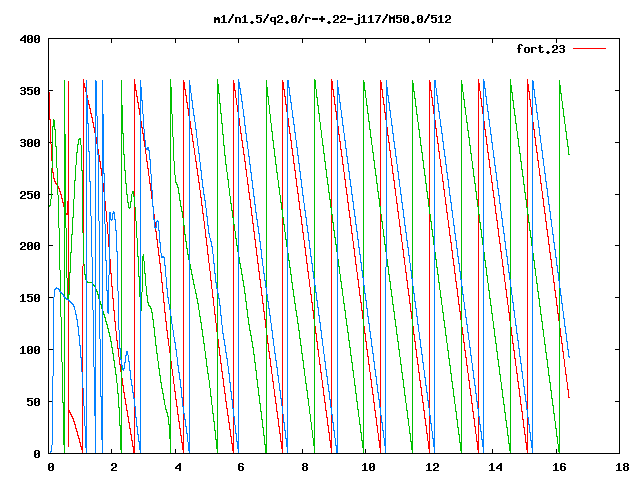Click the fort.23 legend label

coord(541,49)
